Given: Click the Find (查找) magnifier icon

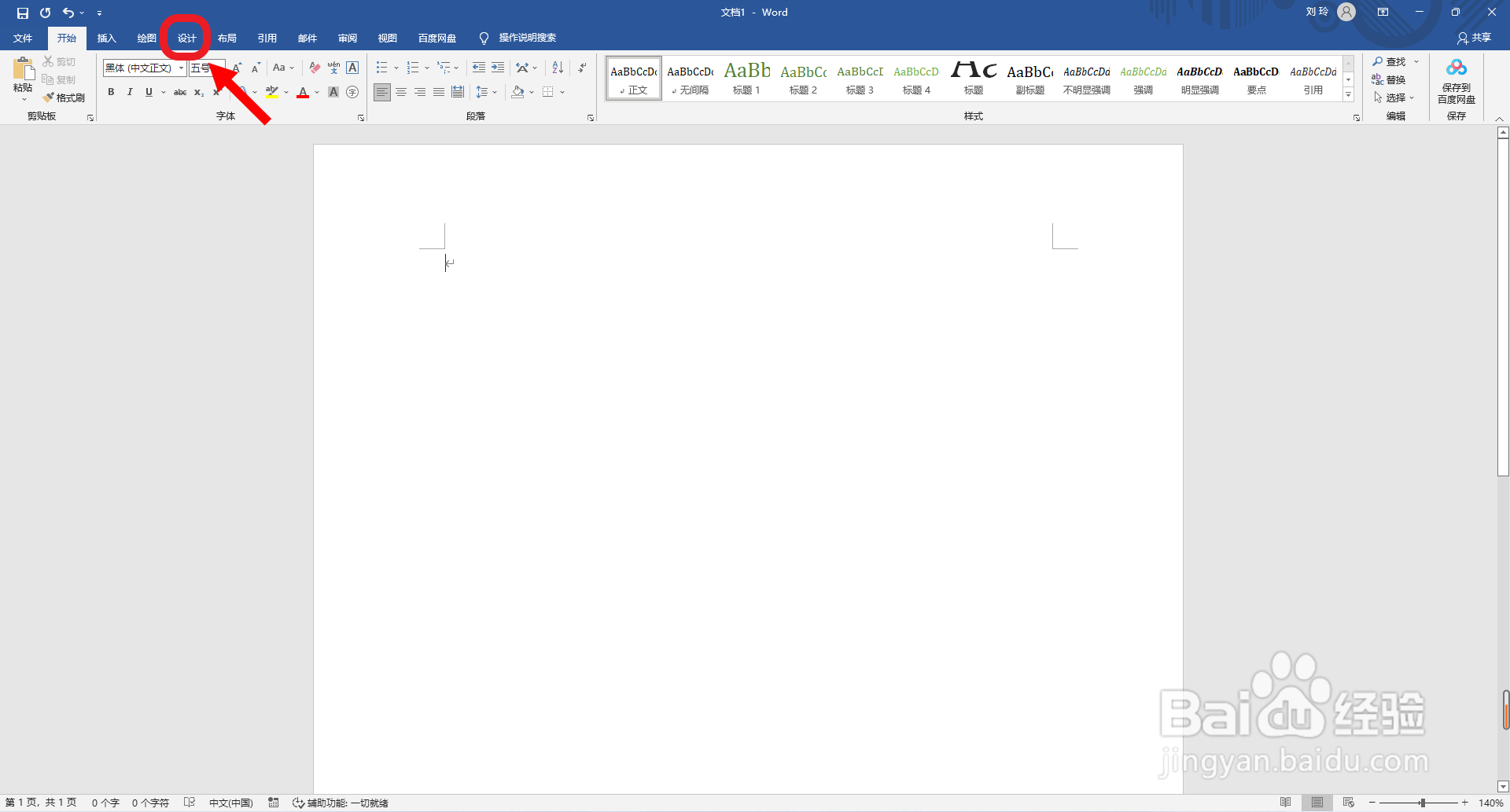Looking at the screenshot, I should (x=1378, y=61).
